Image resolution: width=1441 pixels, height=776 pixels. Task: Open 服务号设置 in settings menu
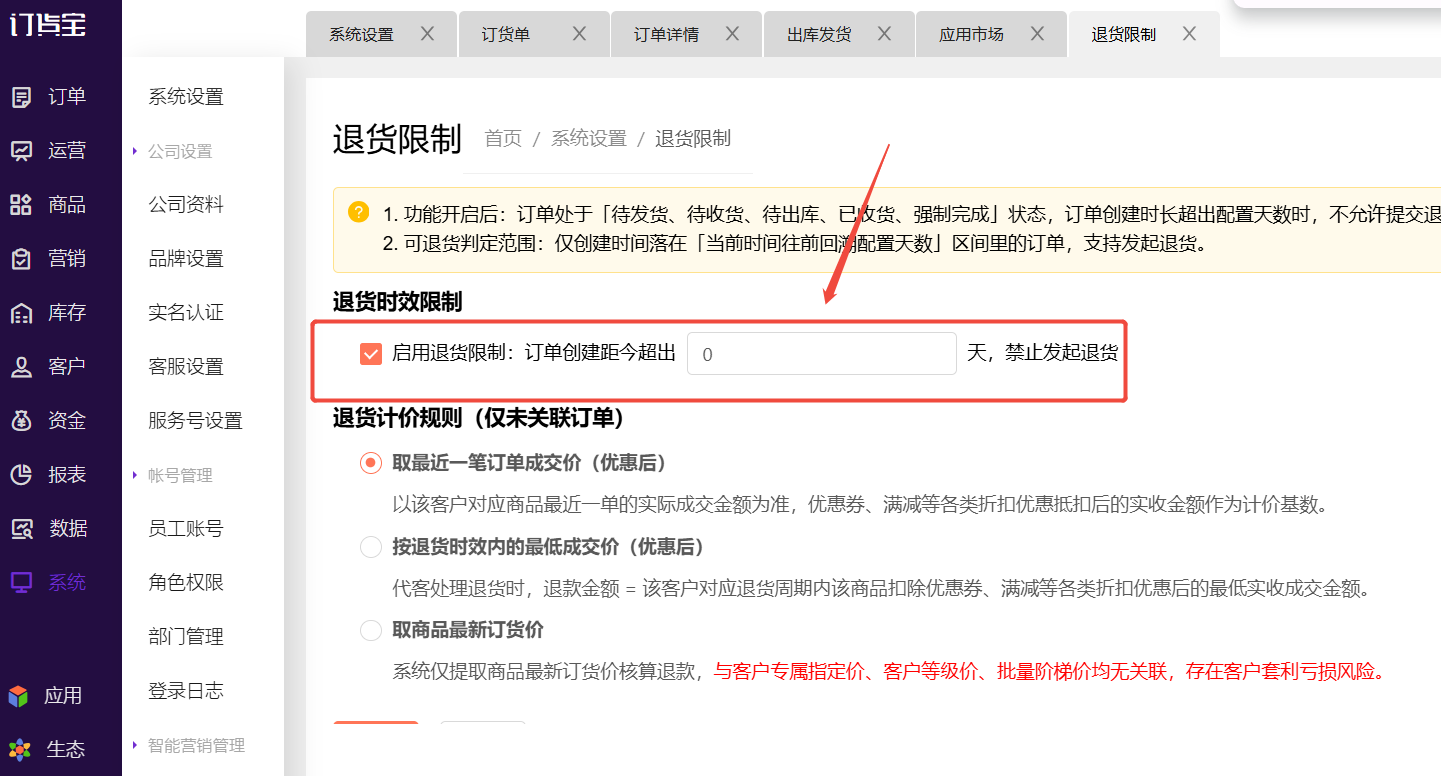tap(196, 421)
